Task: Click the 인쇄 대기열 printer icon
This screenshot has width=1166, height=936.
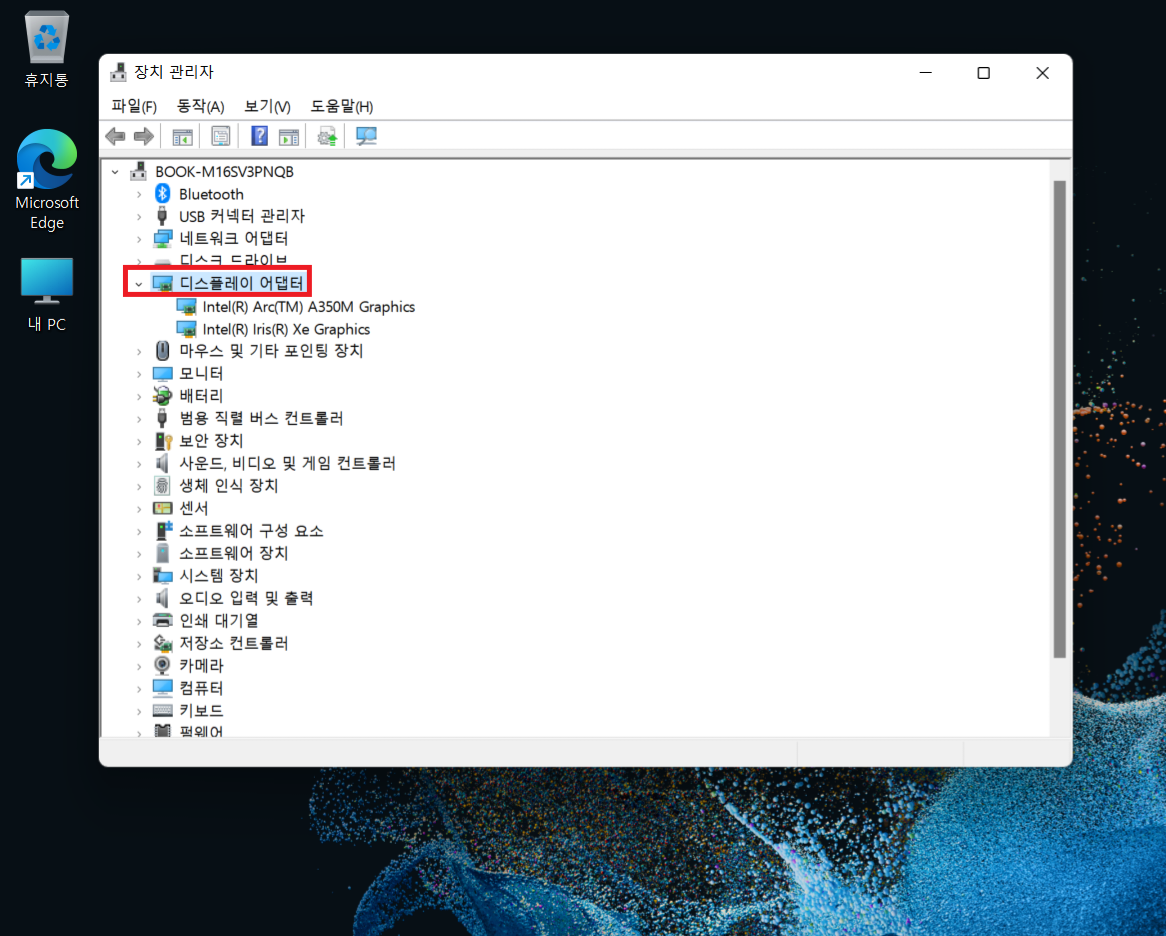Action: pyautogui.click(x=163, y=620)
